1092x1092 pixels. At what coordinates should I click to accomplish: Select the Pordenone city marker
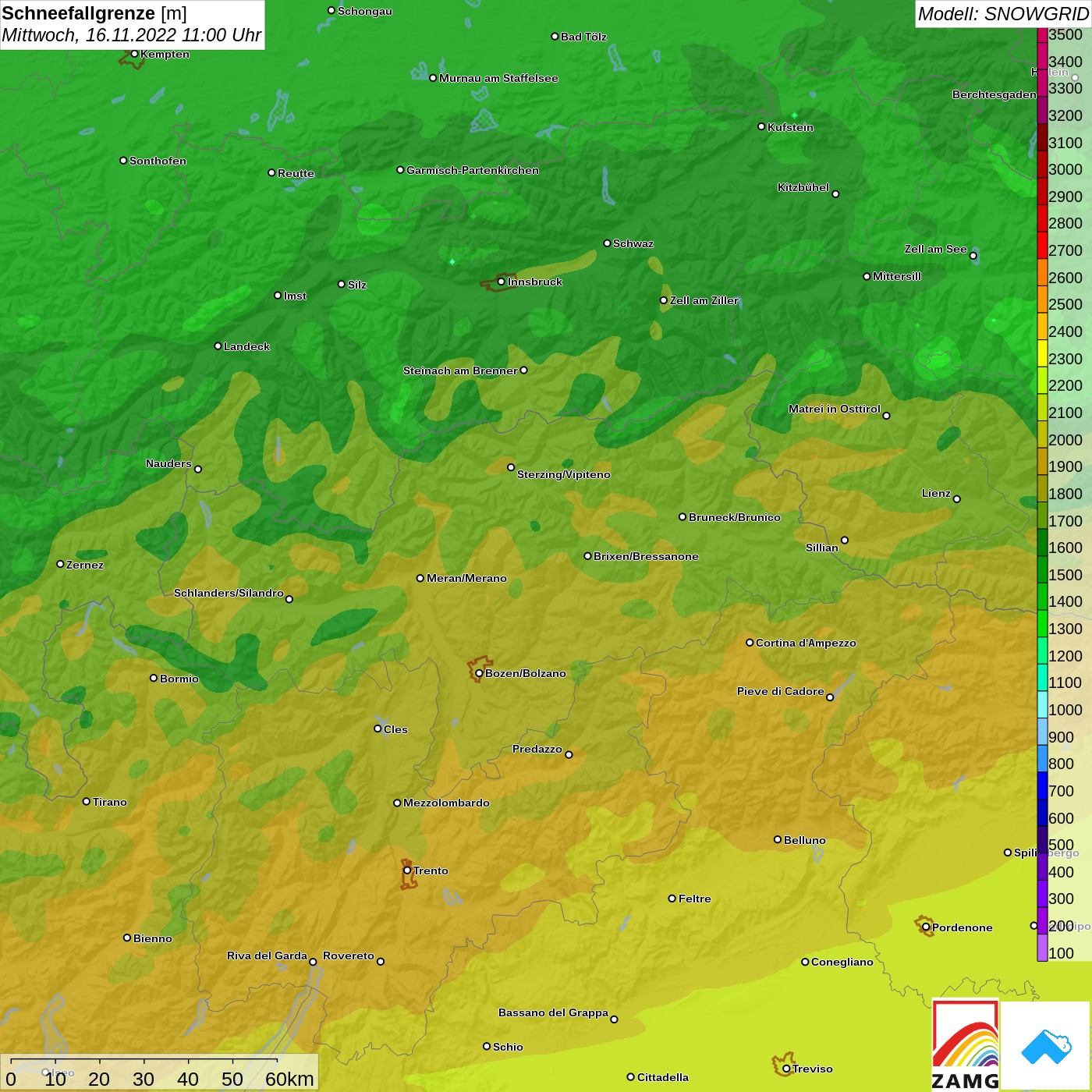tap(926, 927)
